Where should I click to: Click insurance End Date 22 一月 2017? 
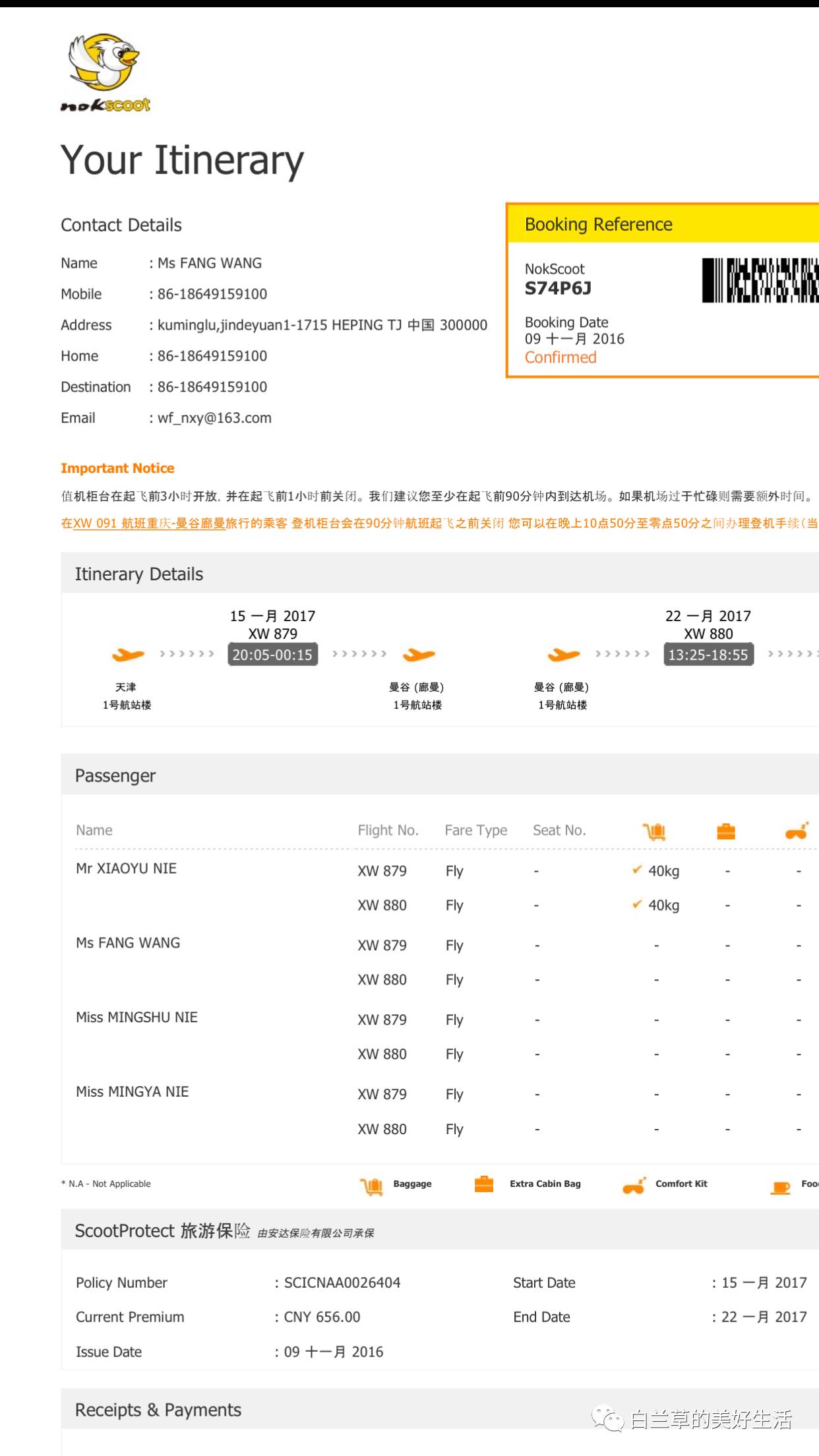pos(764,1317)
